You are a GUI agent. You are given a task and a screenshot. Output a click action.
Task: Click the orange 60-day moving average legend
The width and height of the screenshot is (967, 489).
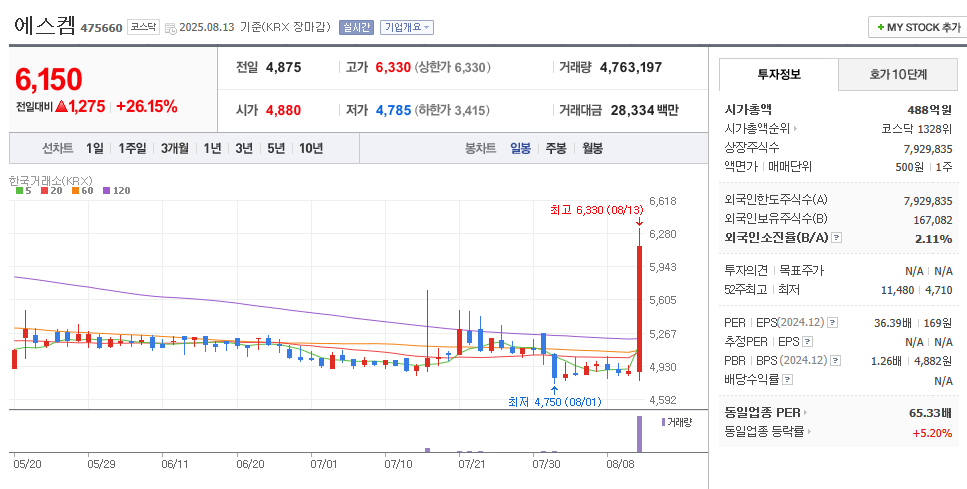(83, 191)
